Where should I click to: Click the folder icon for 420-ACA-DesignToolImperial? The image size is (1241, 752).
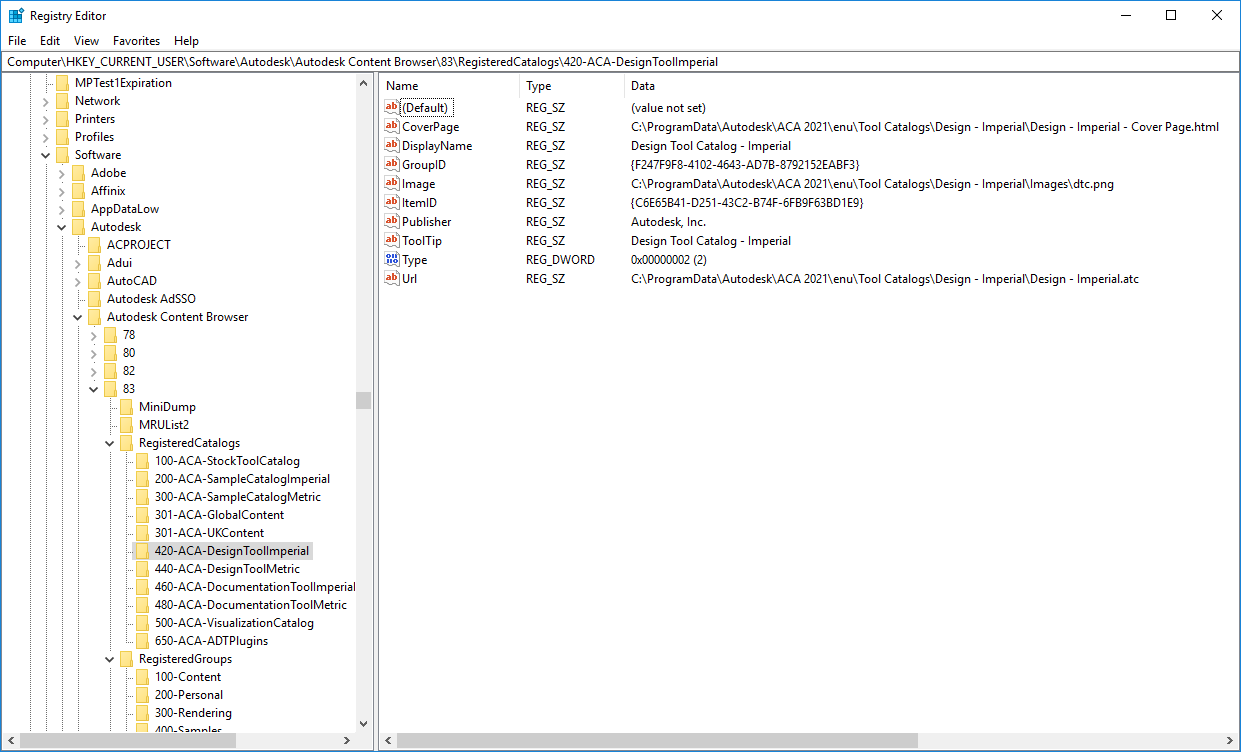coord(142,550)
